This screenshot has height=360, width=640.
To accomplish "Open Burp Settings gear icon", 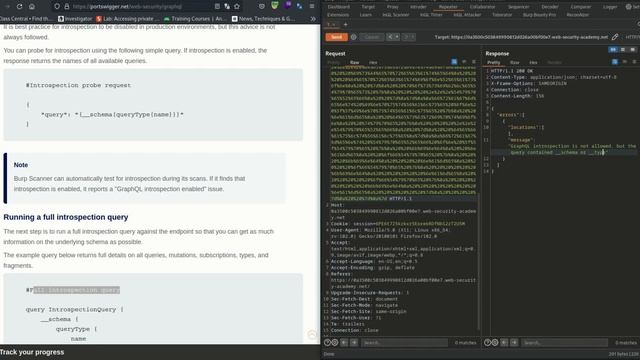I will (x=629, y=7).
